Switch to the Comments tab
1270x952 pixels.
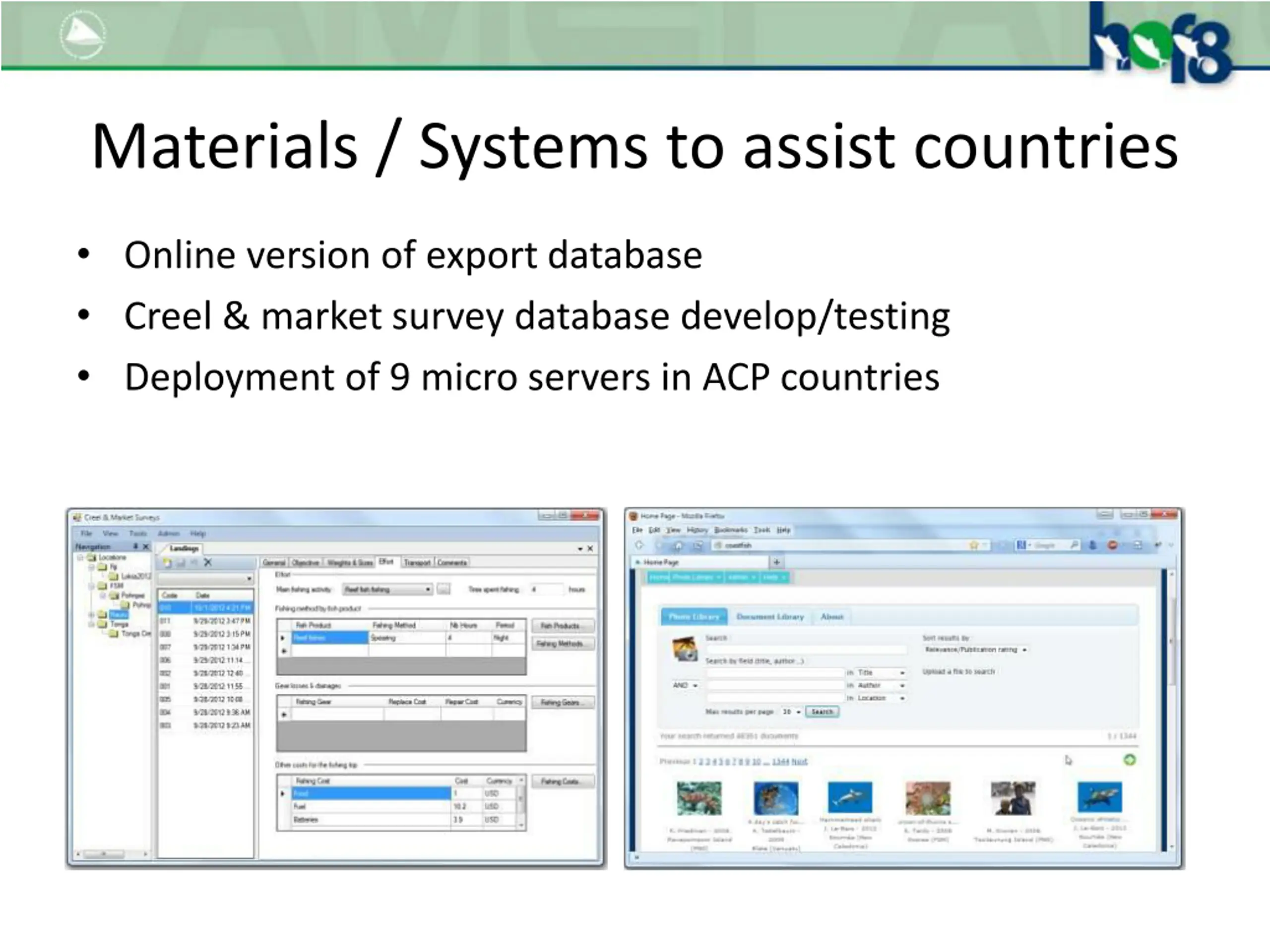pos(452,562)
